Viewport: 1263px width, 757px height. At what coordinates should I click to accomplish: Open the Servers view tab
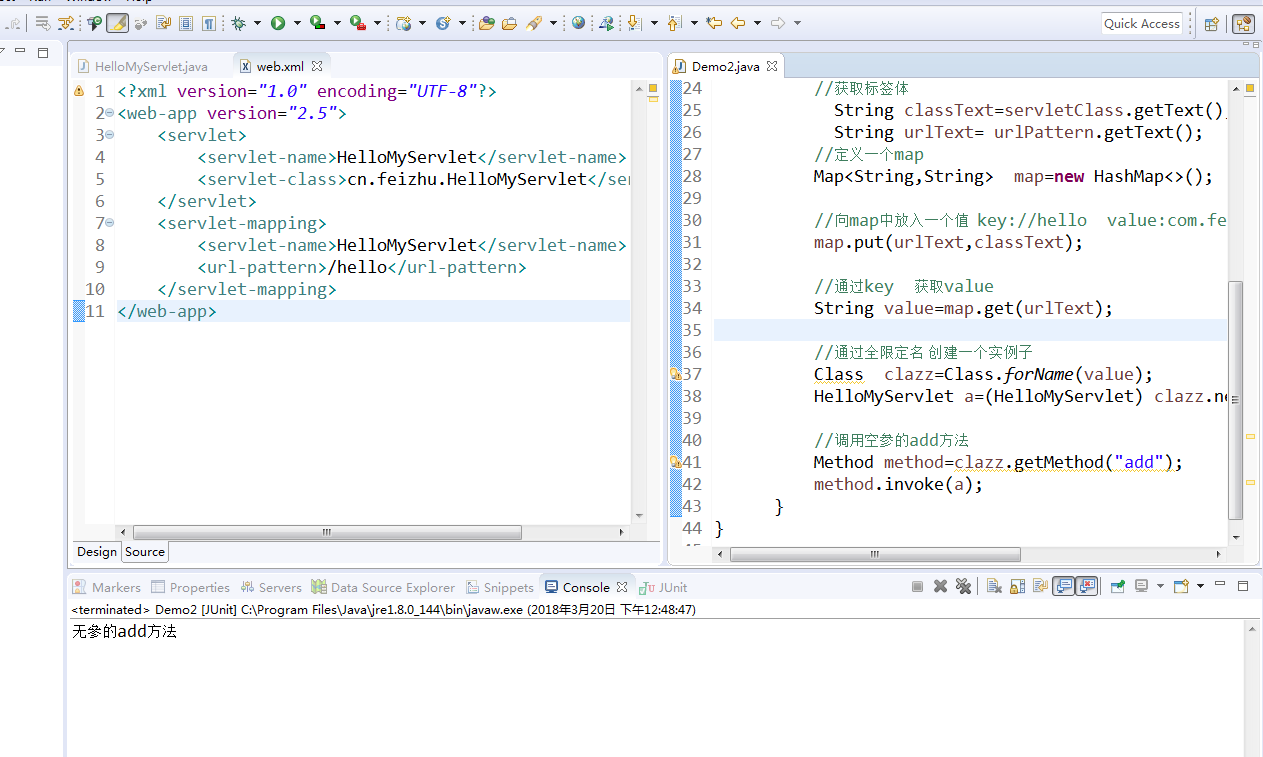tap(271, 587)
